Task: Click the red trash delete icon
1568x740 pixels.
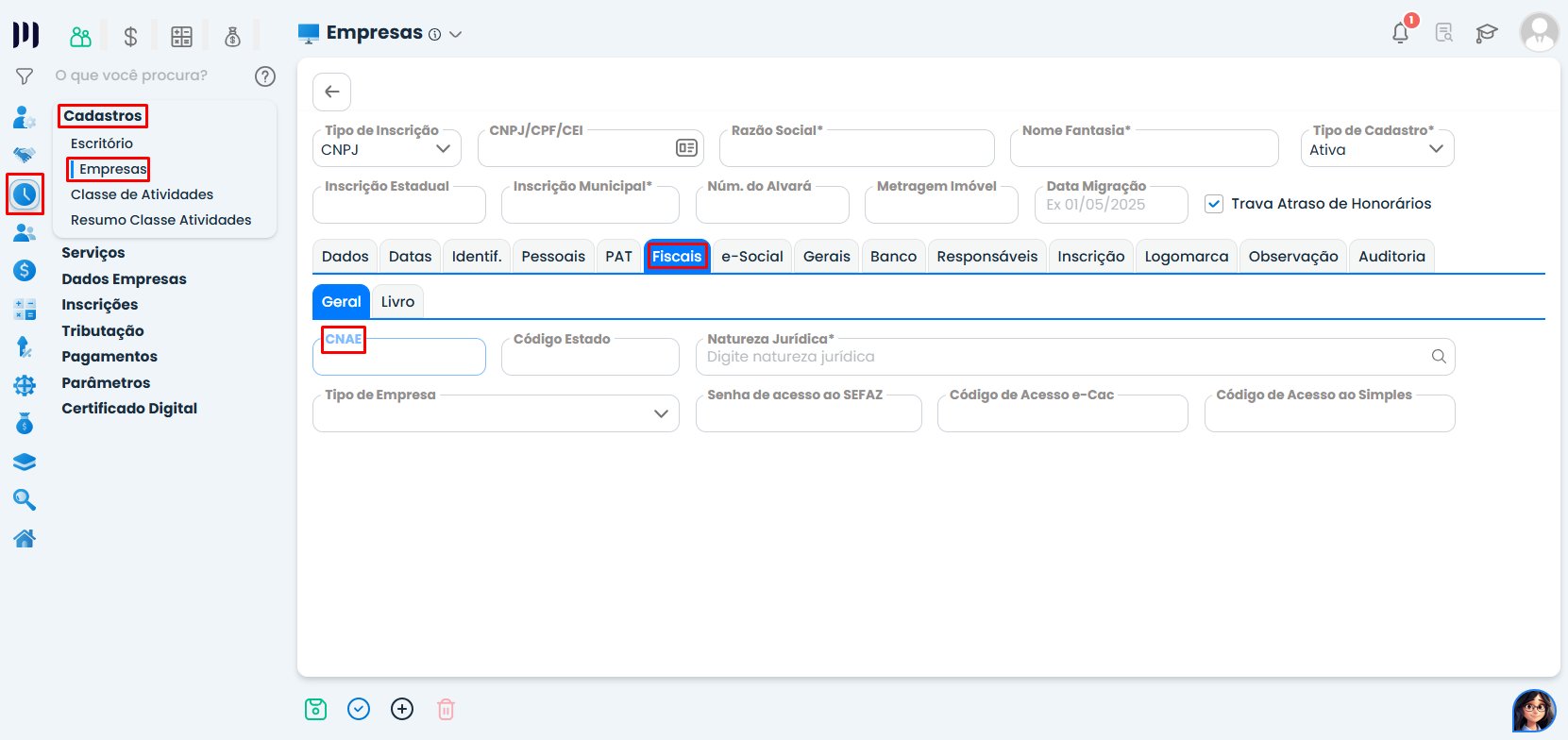Action: pyautogui.click(x=446, y=709)
